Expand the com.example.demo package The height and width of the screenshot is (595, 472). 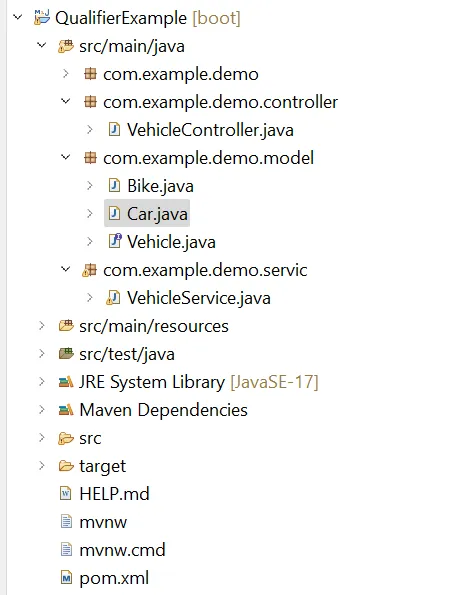pyautogui.click(x=66, y=73)
